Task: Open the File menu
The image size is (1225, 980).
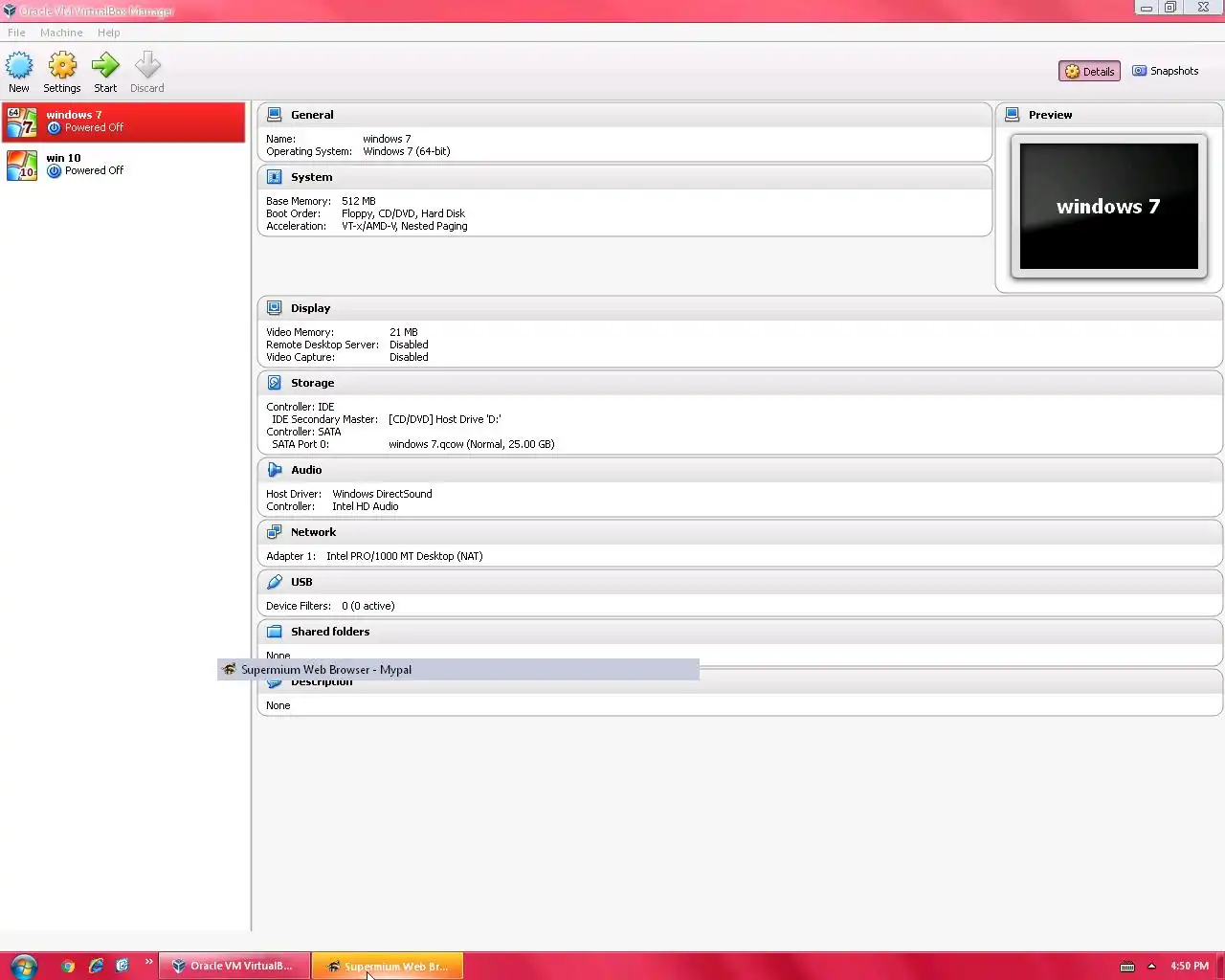Action: click(x=16, y=33)
